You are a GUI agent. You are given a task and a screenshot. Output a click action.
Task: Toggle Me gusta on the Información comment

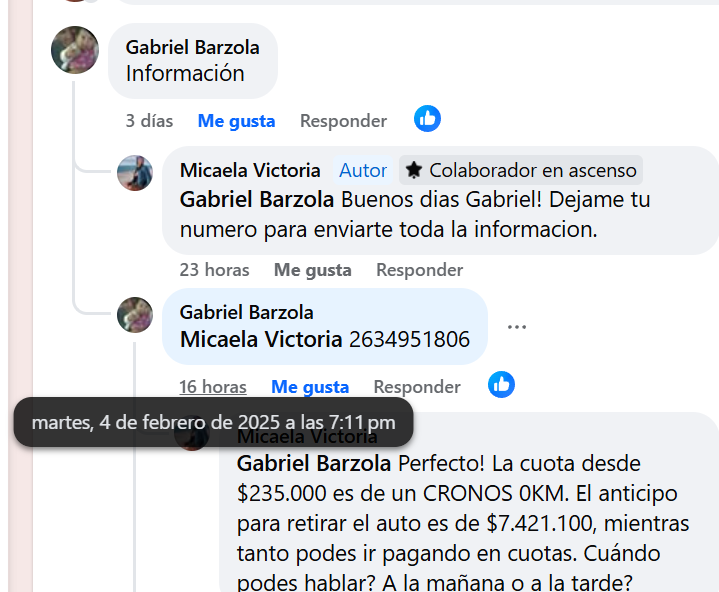tap(236, 121)
